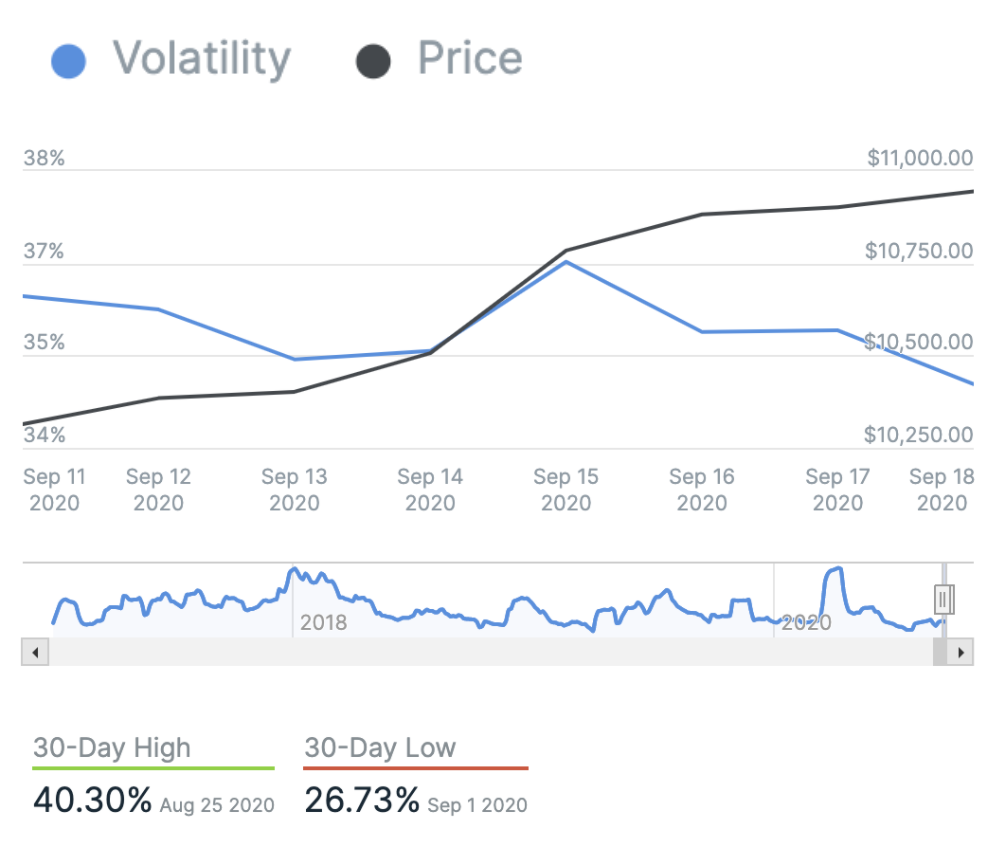Screen dimensions: 992x850
Task: Click the Sep 13 2020 axis label
Action: [x=294, y=489]
